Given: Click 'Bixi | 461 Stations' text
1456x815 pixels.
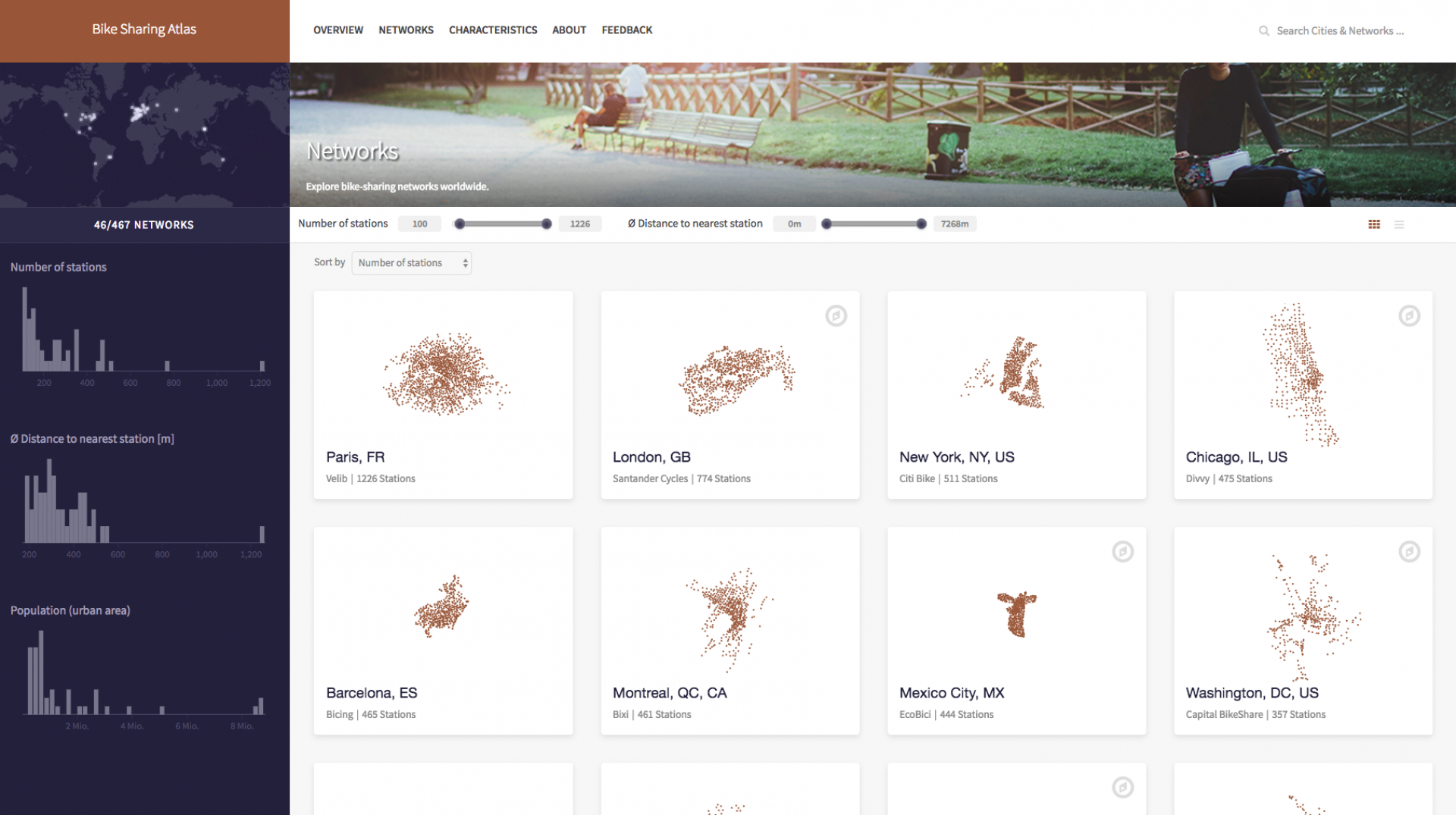Looking at the screenshot, I should point(652,715).
